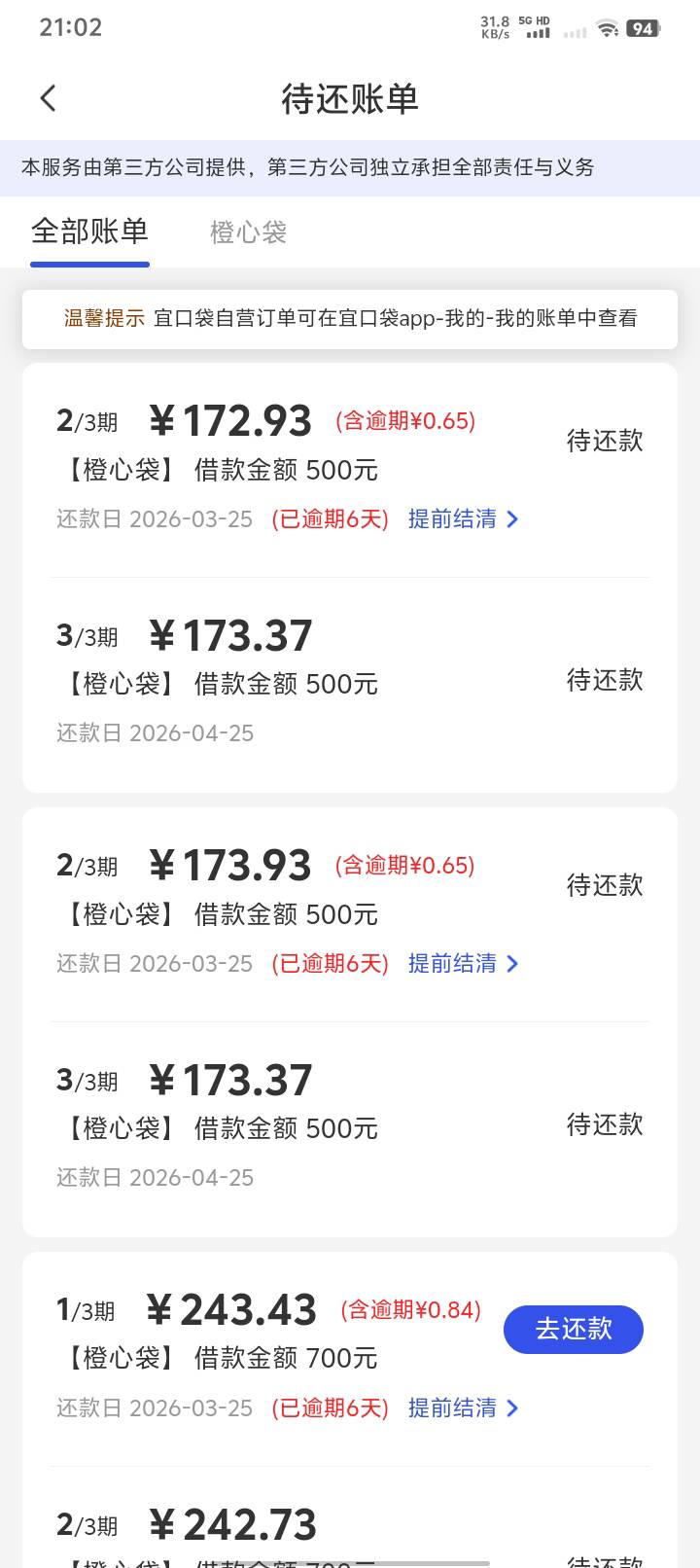The width and height of the screenshot is (700, 1568).
Task: Tap the 待还账单 page title
Action: pos(350,98)
